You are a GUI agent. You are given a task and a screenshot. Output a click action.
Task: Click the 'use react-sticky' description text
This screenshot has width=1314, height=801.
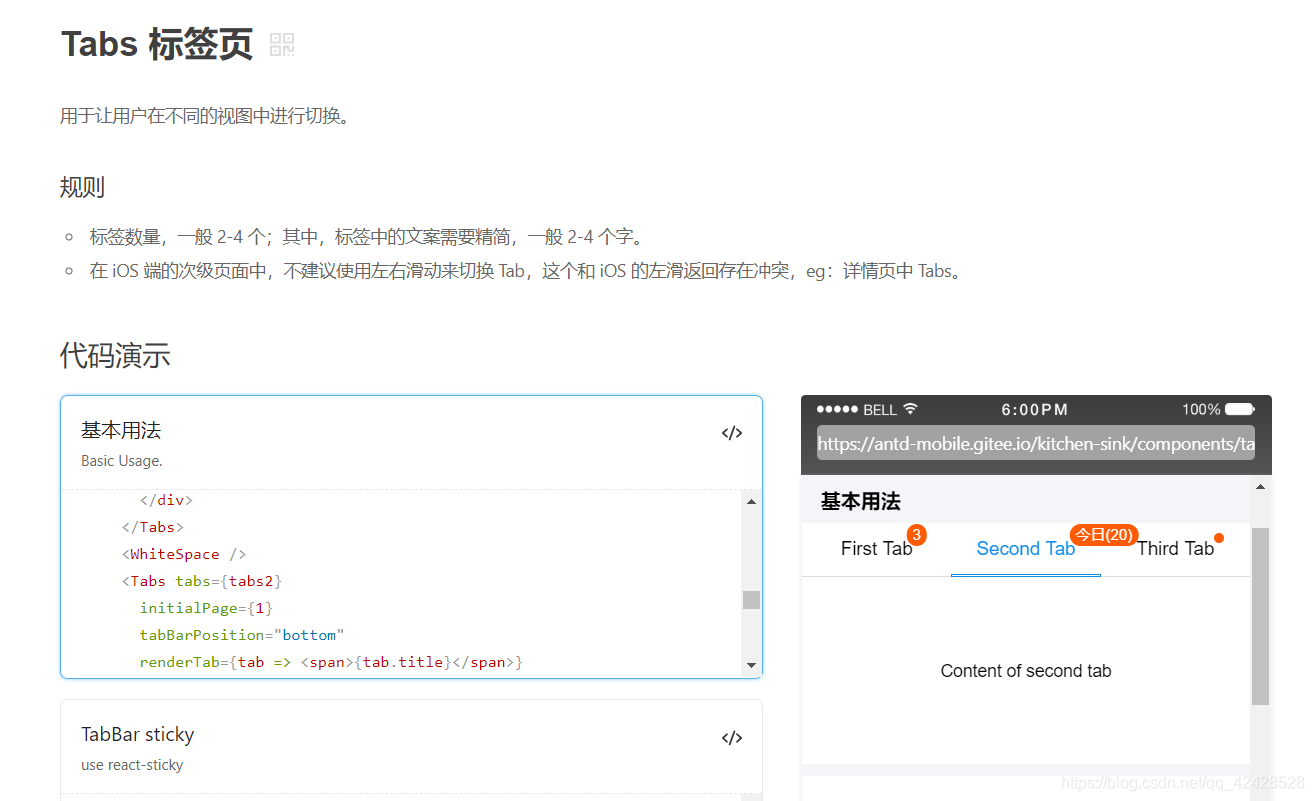pos(132,765)
